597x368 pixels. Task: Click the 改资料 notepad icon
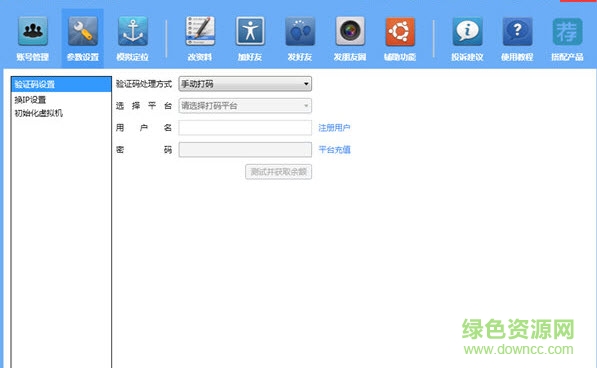pyautogui.click(x=200, y=31)
